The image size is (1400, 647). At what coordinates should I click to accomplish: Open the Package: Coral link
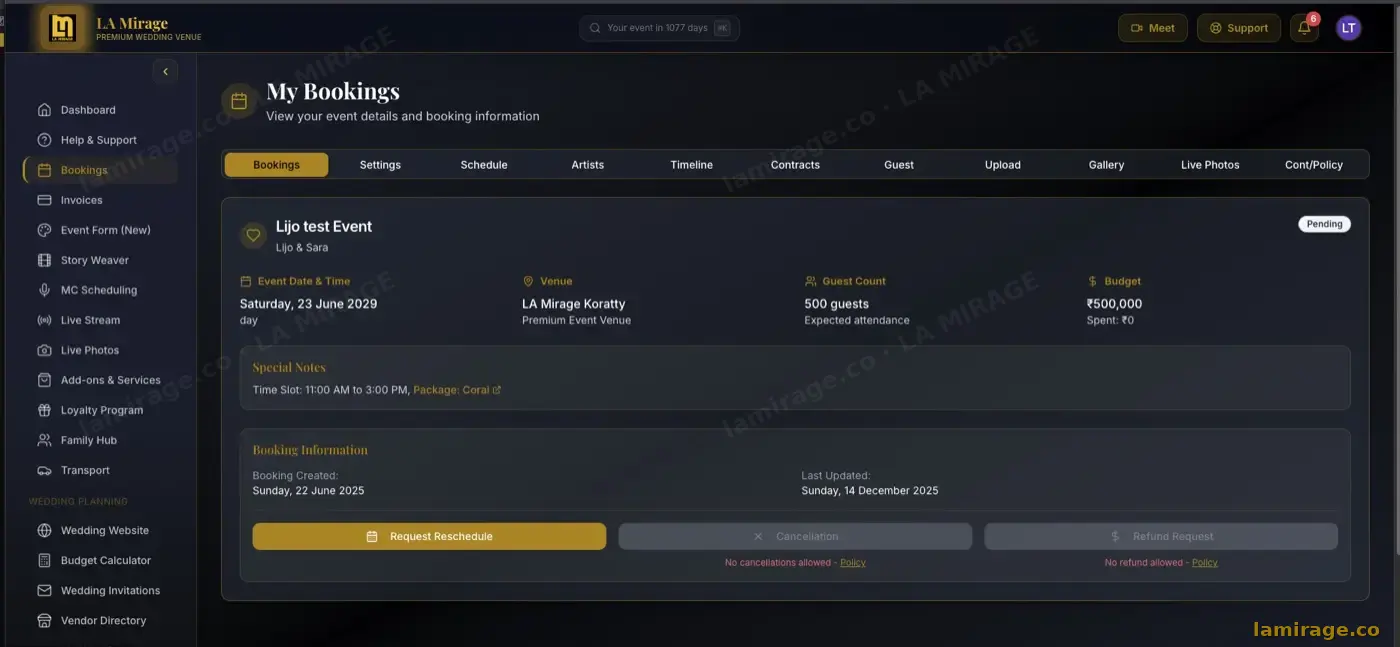457,390
